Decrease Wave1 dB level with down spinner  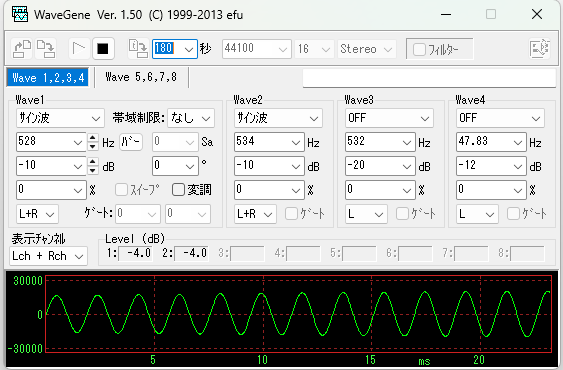click(93, 170)
